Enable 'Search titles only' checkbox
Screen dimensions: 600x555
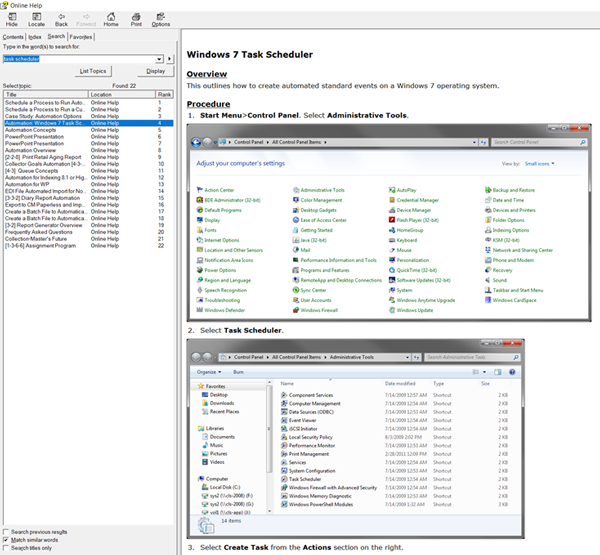pyautogui.click(x=6, y=548)
